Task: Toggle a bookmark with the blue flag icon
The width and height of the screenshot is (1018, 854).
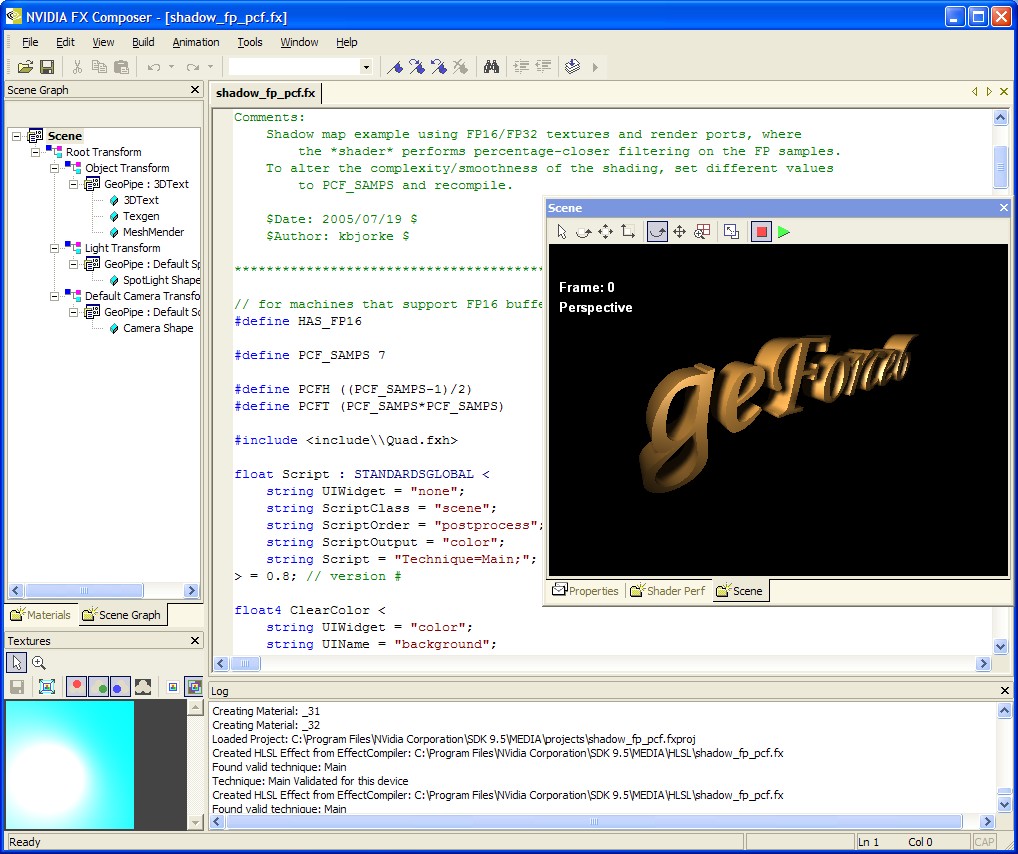Action: tap(395, 67)
